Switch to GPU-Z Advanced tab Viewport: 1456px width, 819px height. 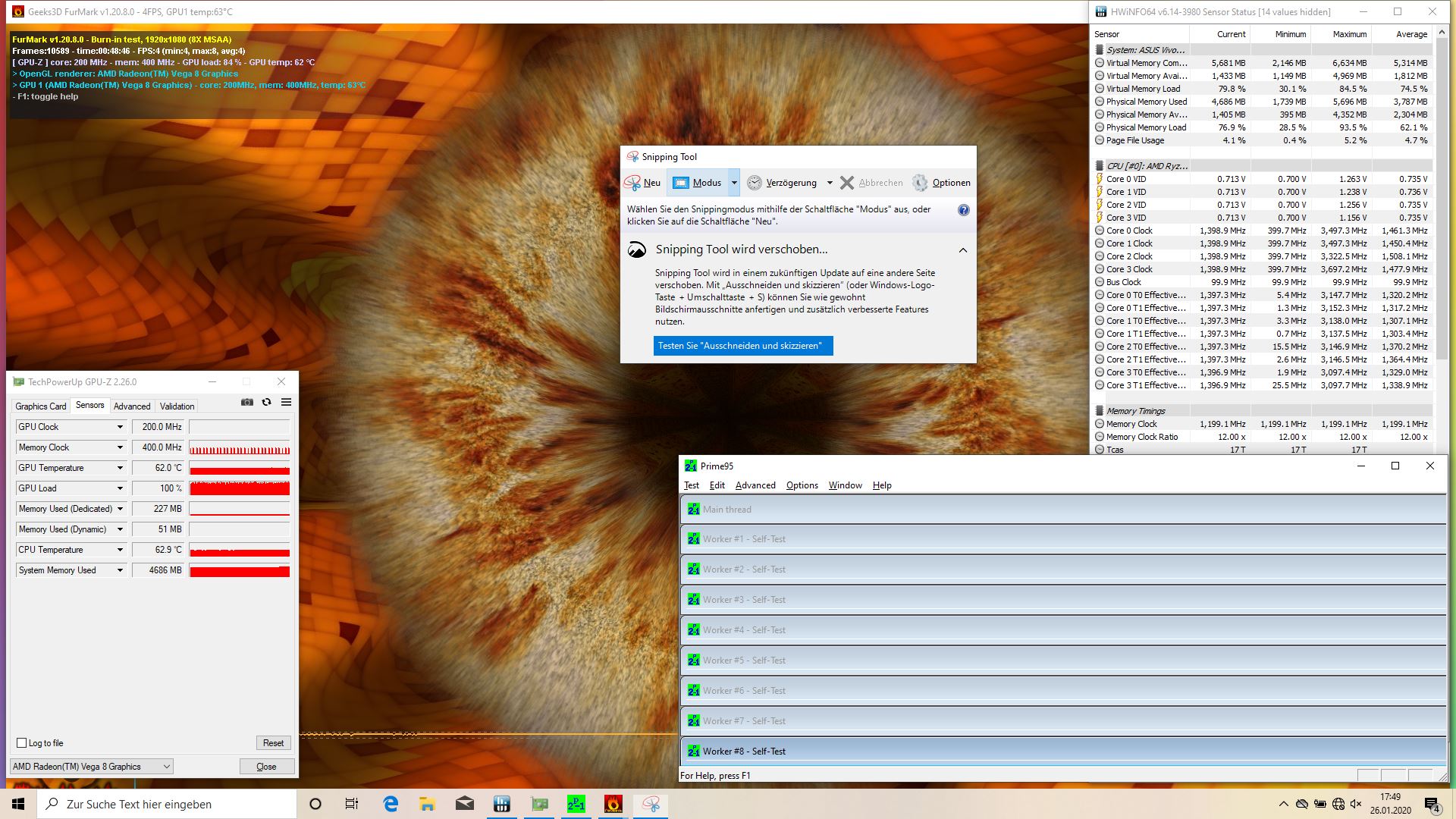[x=132, y=406]
